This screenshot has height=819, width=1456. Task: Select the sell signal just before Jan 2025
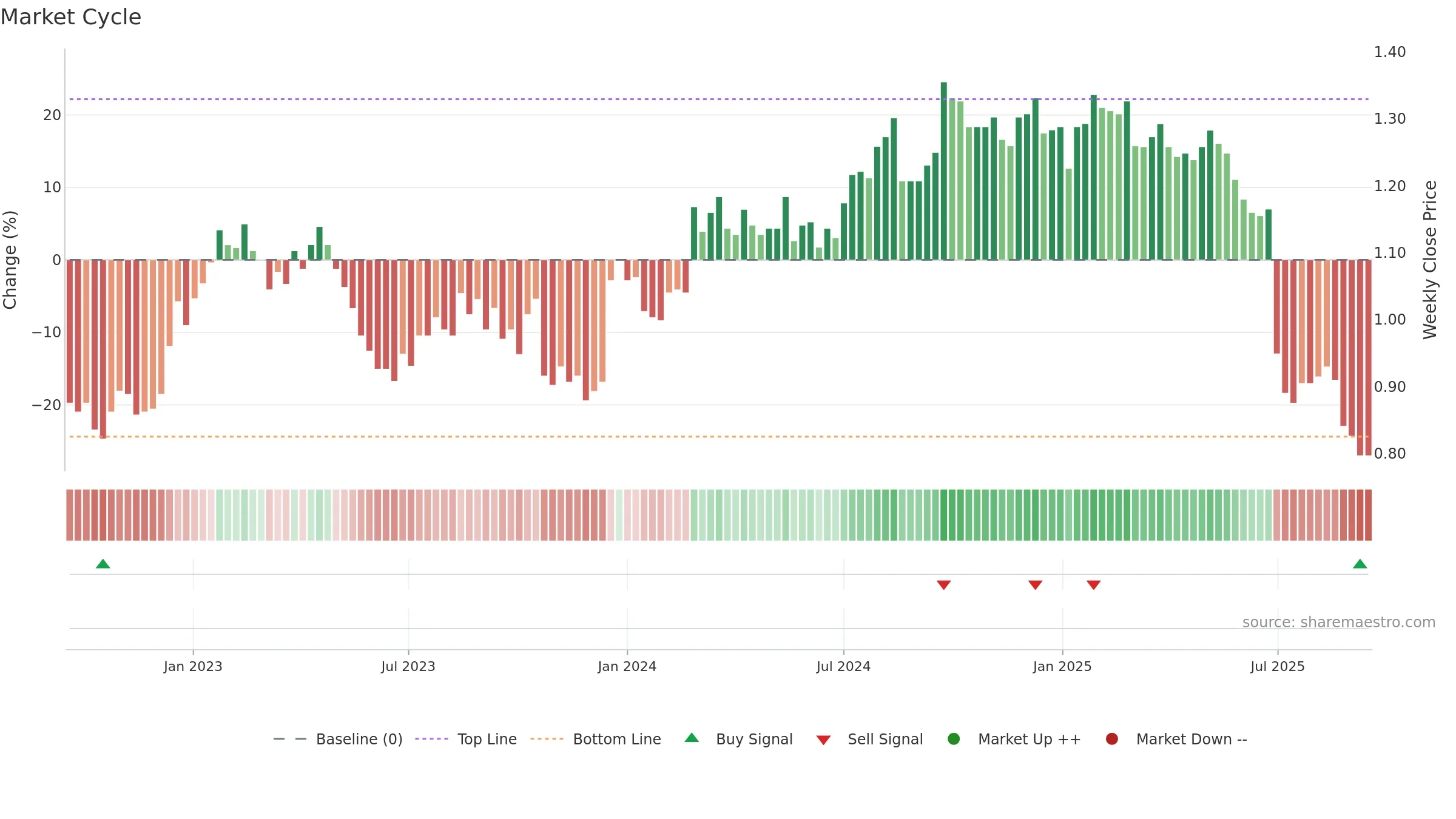click(x=1036, y=585)
